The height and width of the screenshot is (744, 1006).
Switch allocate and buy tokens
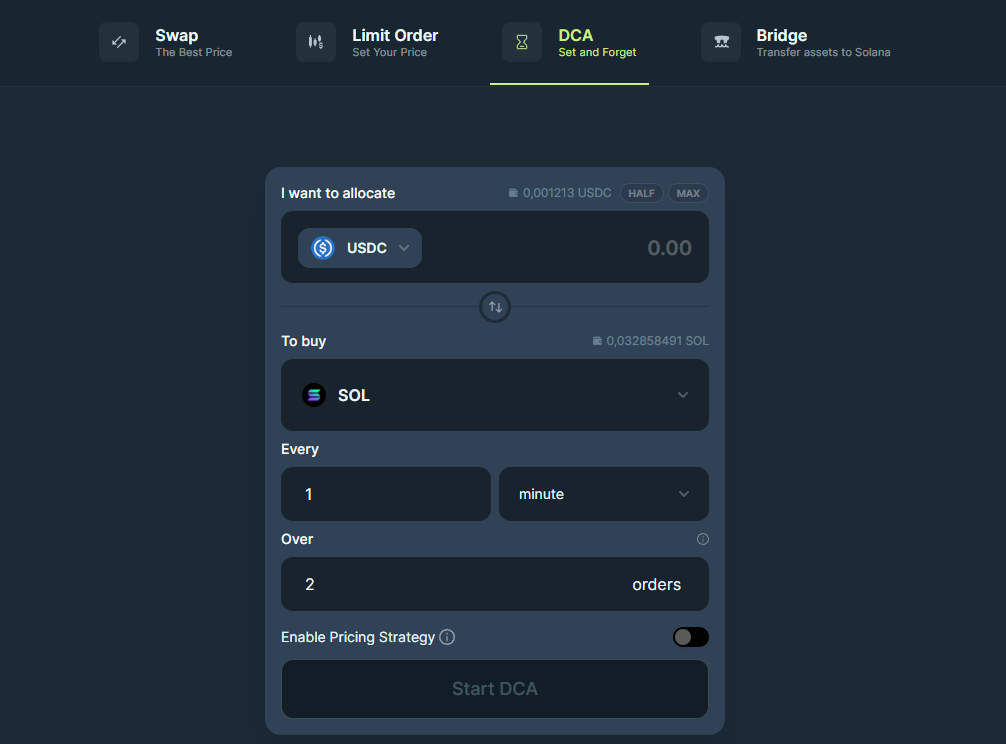tap(495, 307)
